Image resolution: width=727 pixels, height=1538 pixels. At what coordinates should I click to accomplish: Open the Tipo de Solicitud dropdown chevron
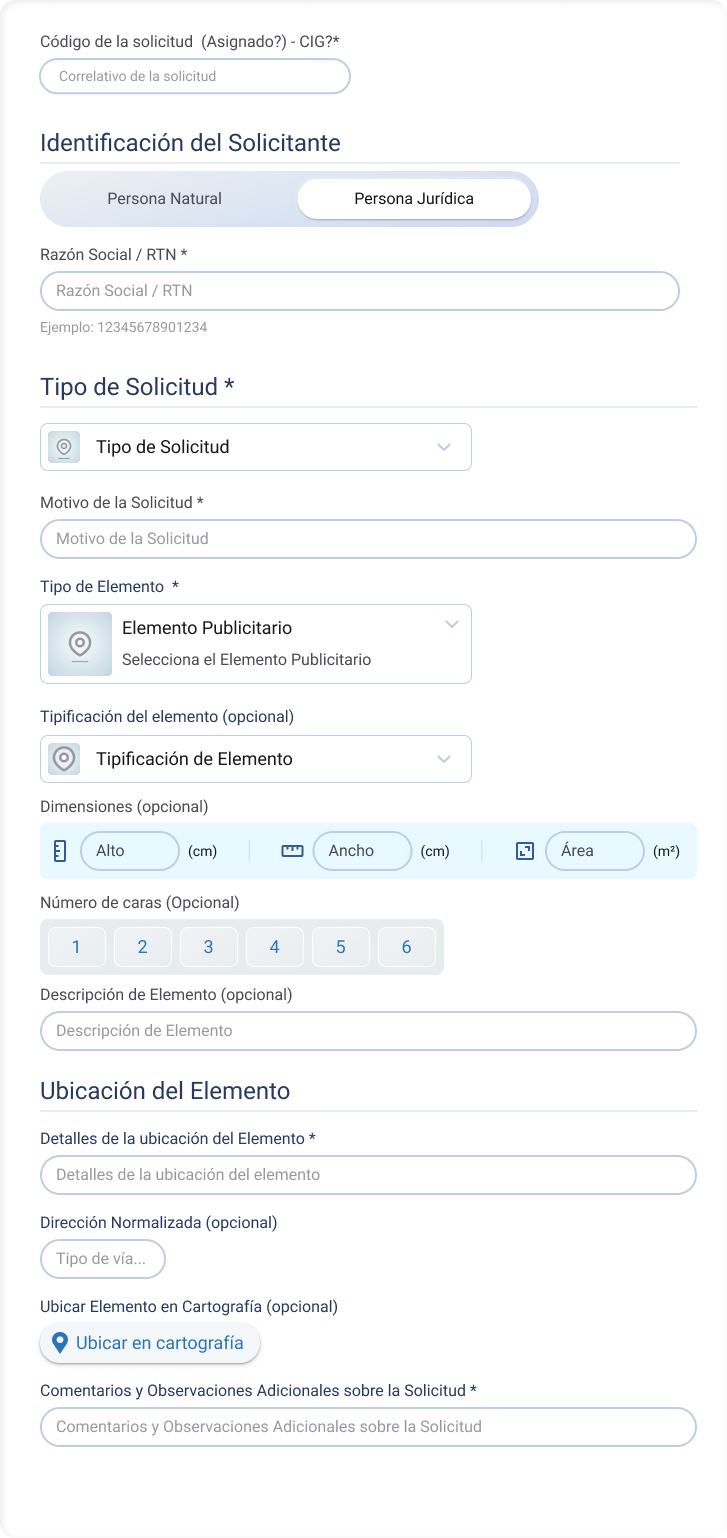[x=446, y=447]
